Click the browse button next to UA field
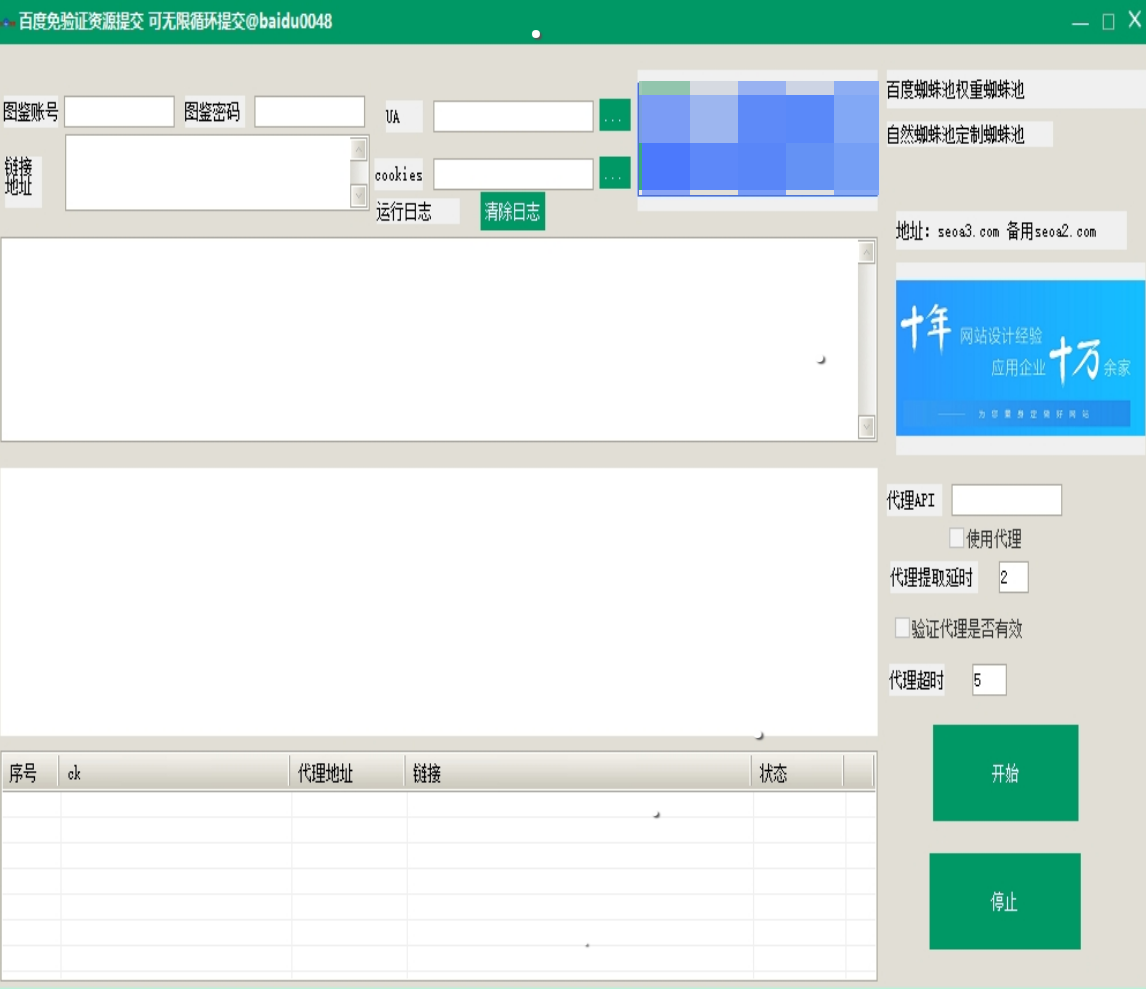Viewport: 1146px width, 989px height. [614, 116]
